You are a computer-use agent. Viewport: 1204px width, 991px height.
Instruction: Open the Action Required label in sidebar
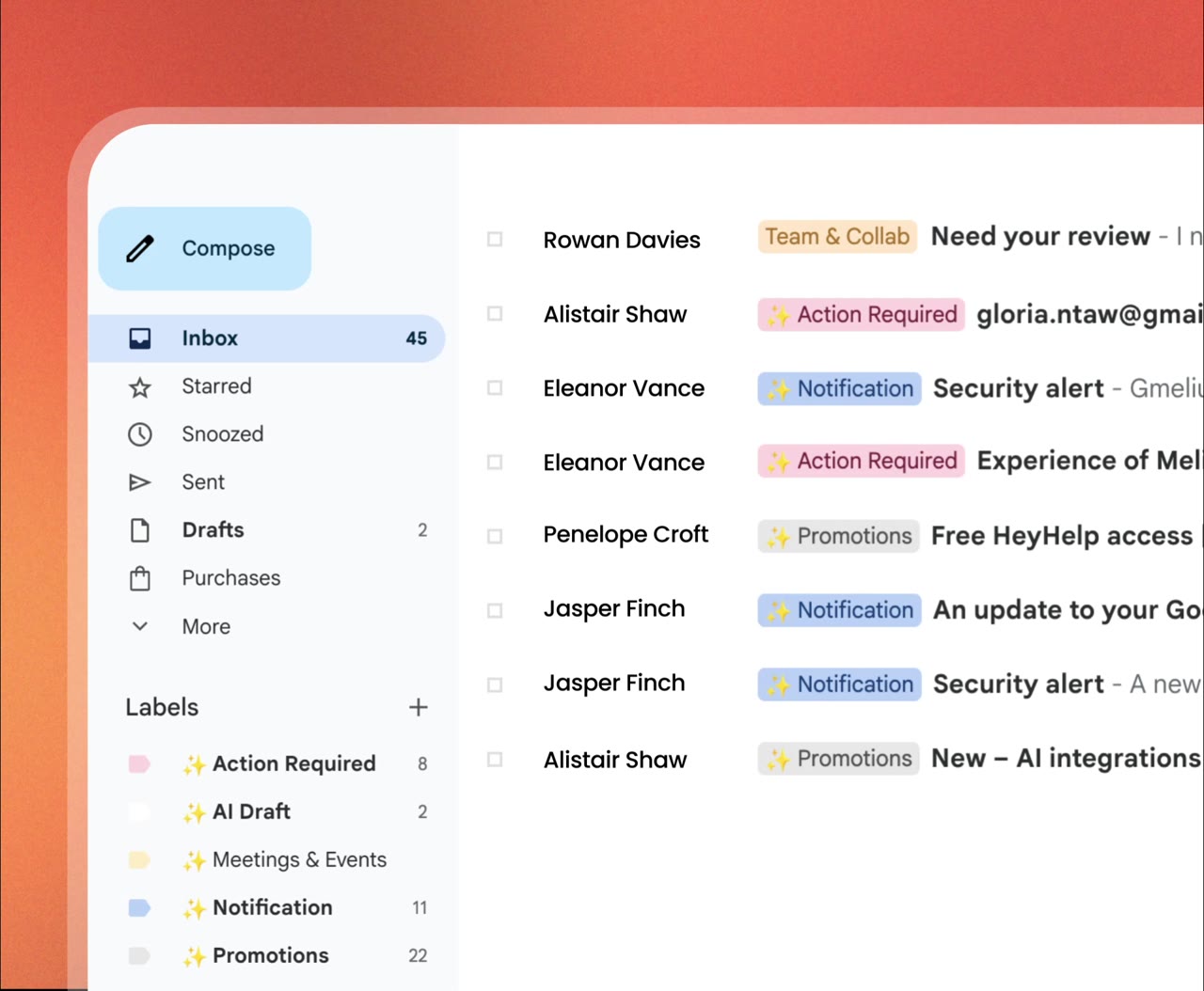294,763
